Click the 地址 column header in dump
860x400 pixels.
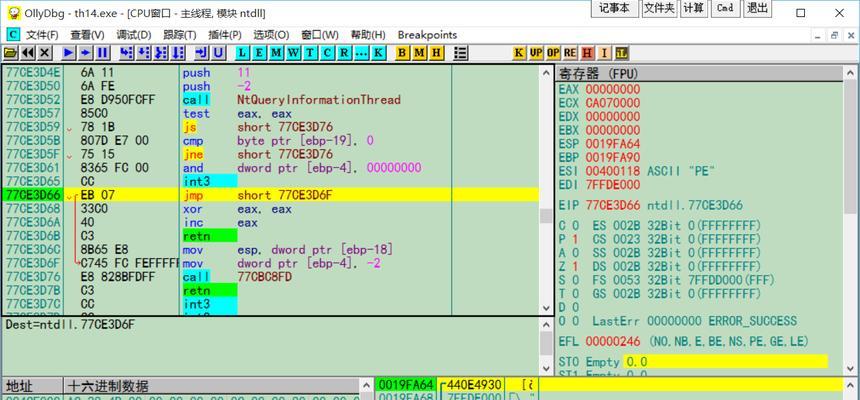coord(32,386)
